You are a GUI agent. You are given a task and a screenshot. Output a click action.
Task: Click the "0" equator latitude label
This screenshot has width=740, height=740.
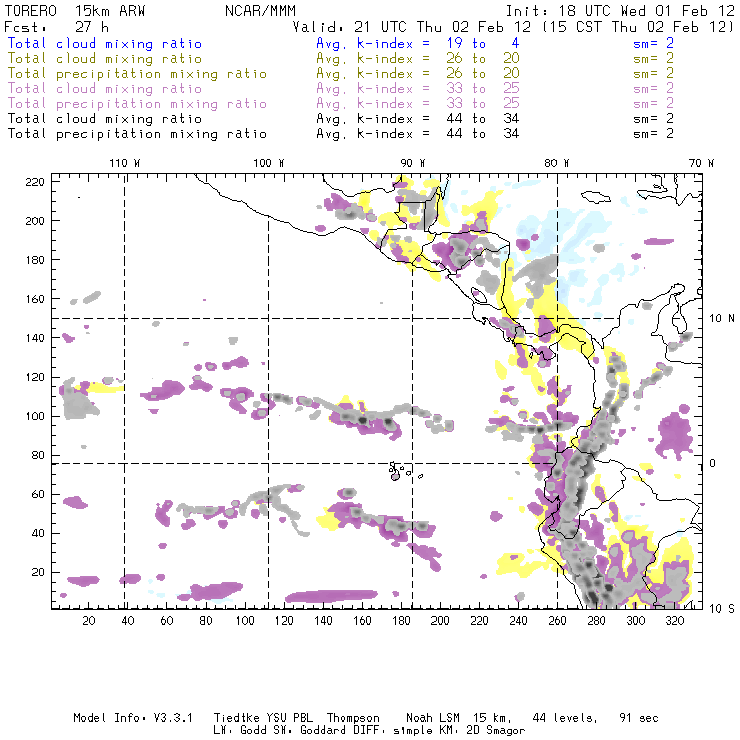[713, 463]
